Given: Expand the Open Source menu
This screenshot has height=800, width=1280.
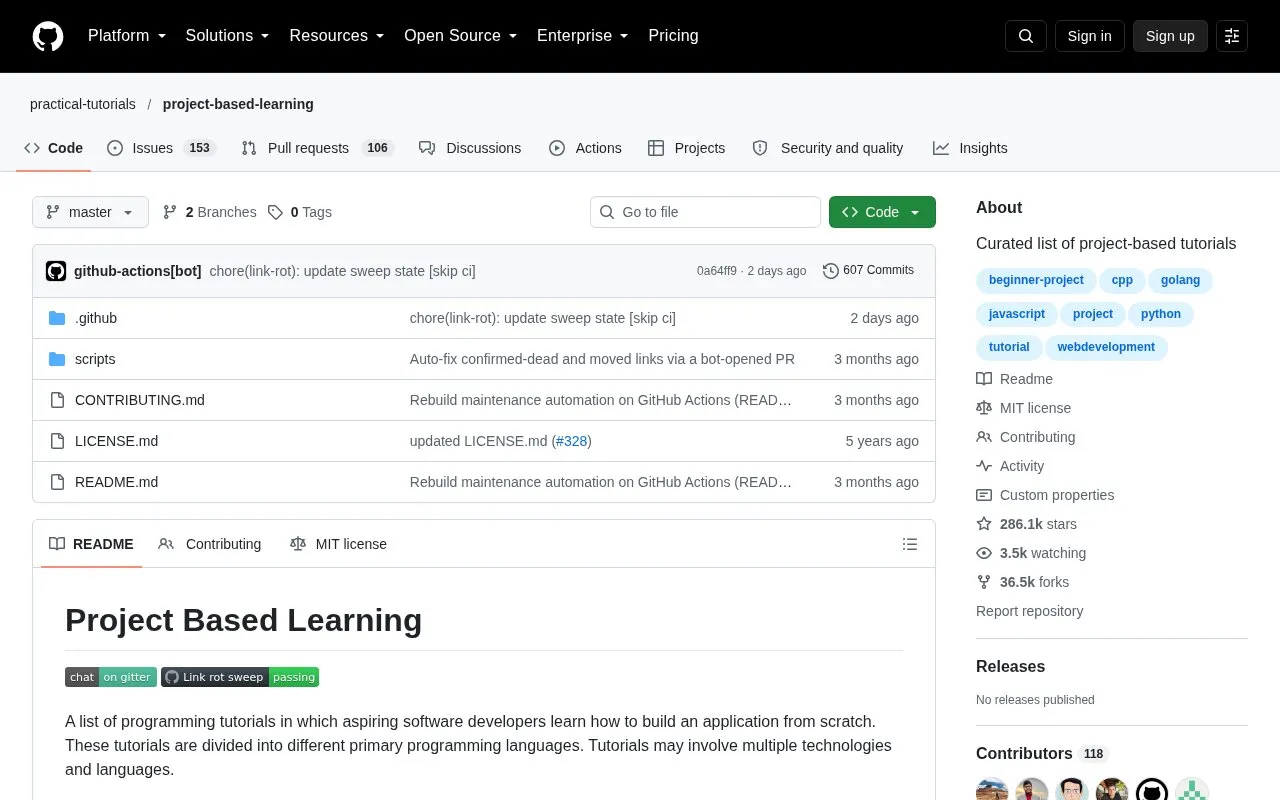Looking at the screenshot, I should tap(461, 36).
